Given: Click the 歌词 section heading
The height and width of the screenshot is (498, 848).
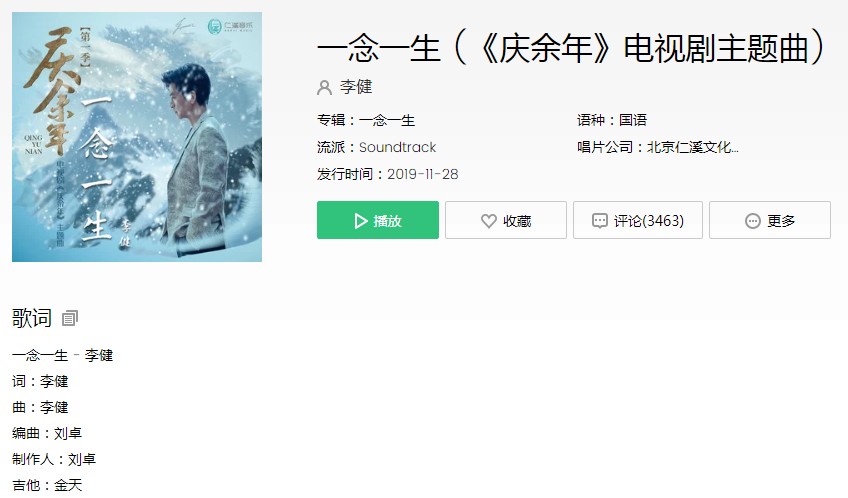Looking at the screenshot, I should tap(32, 318).
